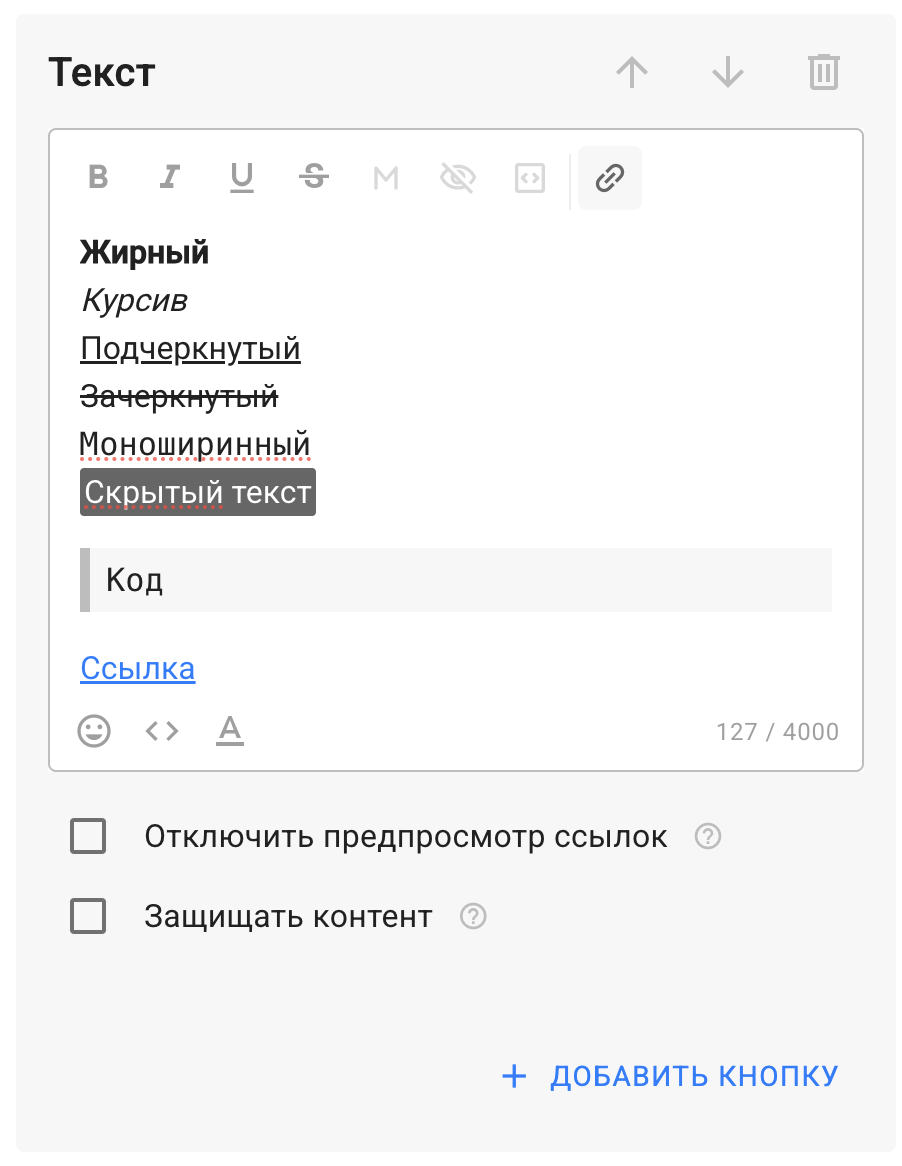
Task: Click the underline formatting icon
Action: 242,178
